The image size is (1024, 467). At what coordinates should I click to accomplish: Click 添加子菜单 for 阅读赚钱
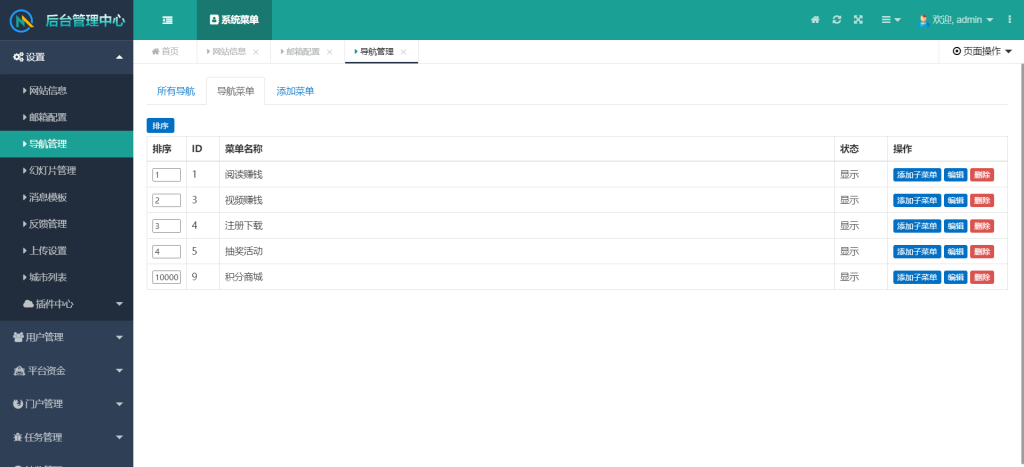pyautogui.click(x=916, y=174)
